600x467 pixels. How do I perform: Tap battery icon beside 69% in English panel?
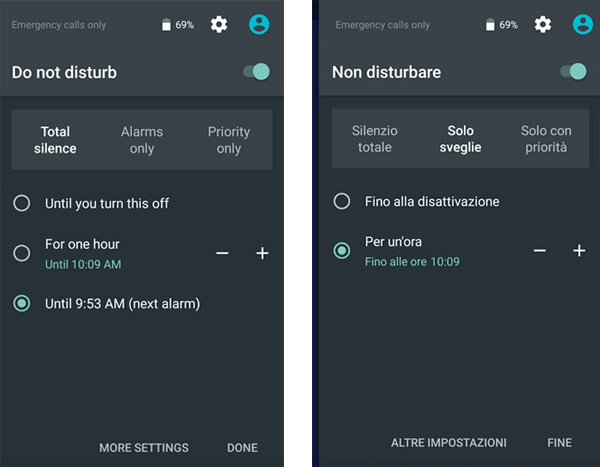166,25
